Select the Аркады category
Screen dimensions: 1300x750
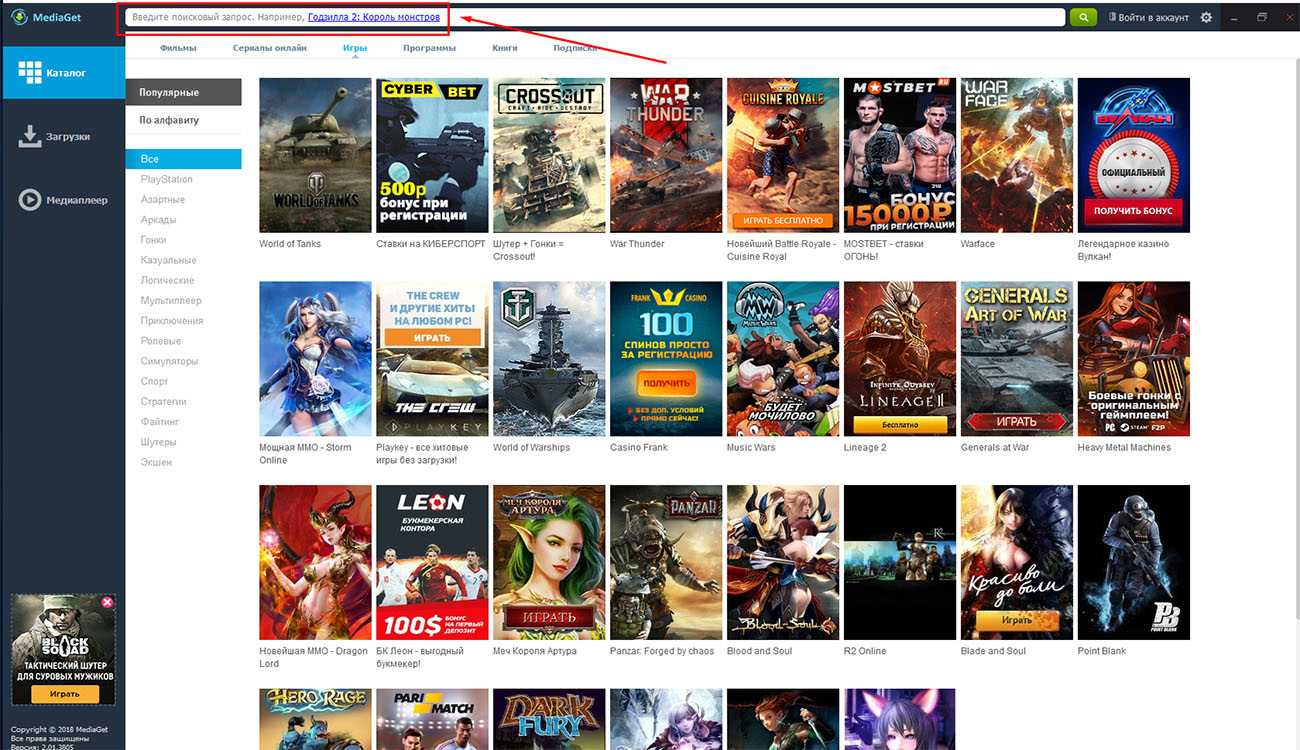[x=159, y=219]
